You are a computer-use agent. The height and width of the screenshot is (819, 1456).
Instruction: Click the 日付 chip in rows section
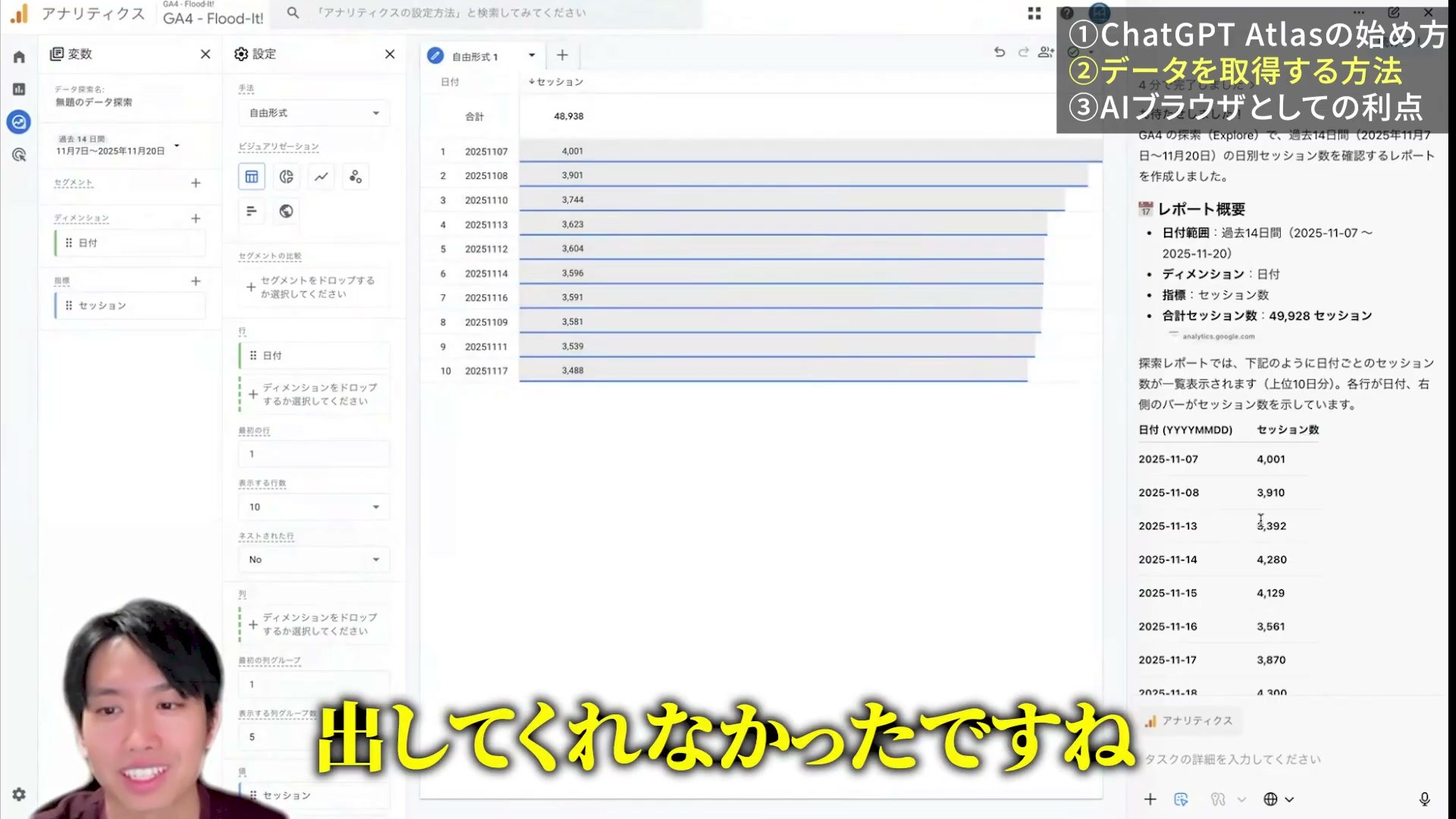click(314, 355)
